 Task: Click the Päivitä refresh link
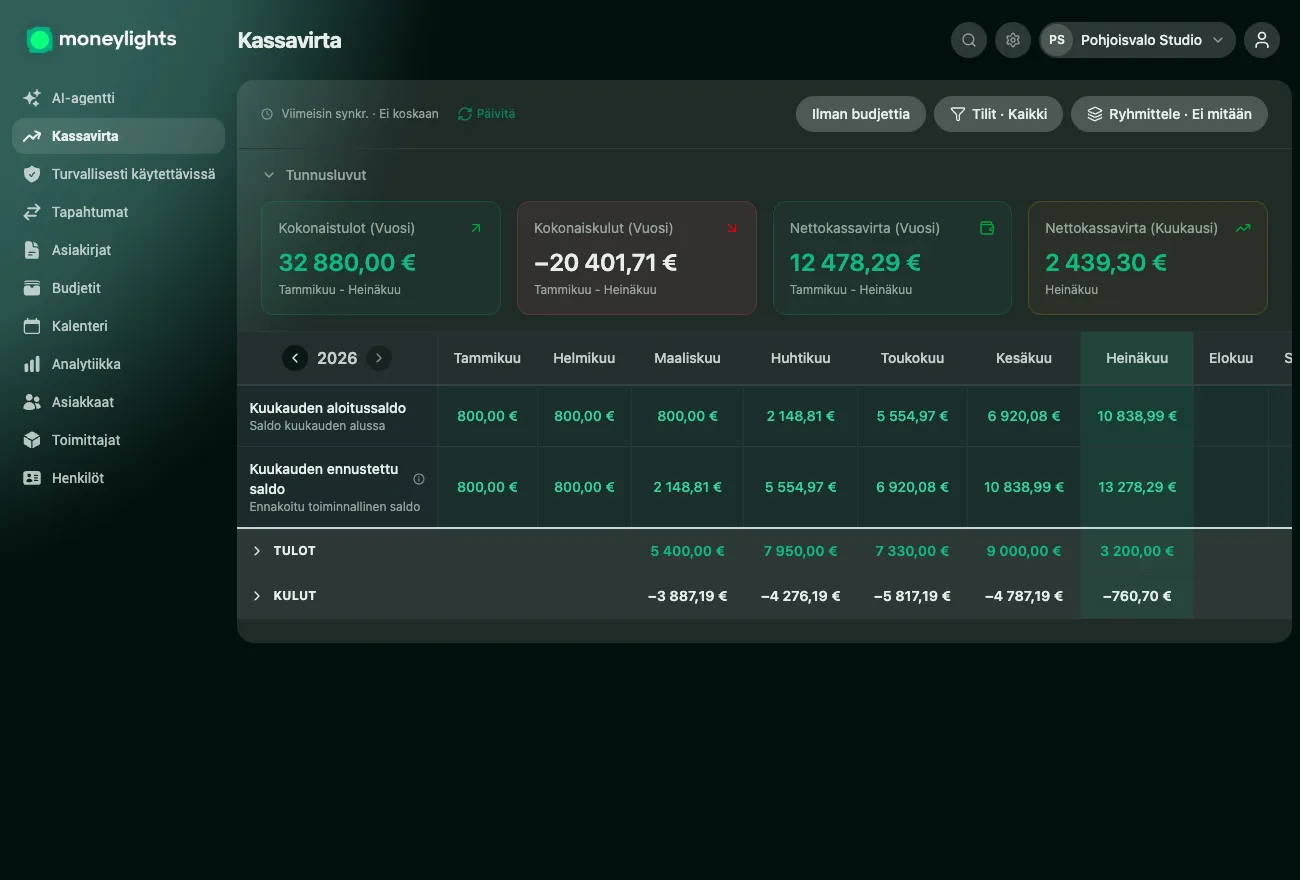(x=487, y=114)
